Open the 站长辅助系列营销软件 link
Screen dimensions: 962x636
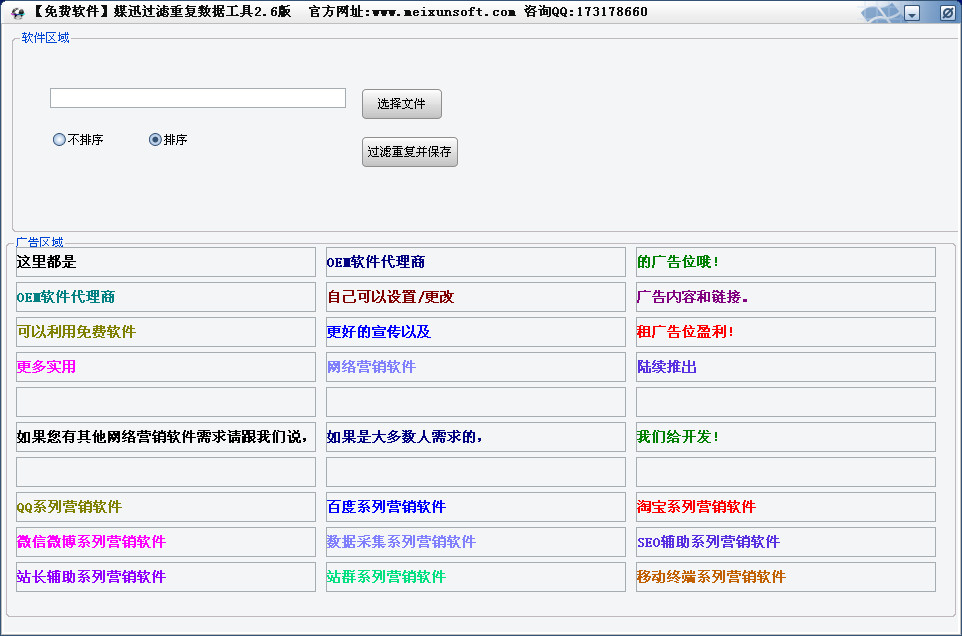pyautogui.click(x=166, y=577)
